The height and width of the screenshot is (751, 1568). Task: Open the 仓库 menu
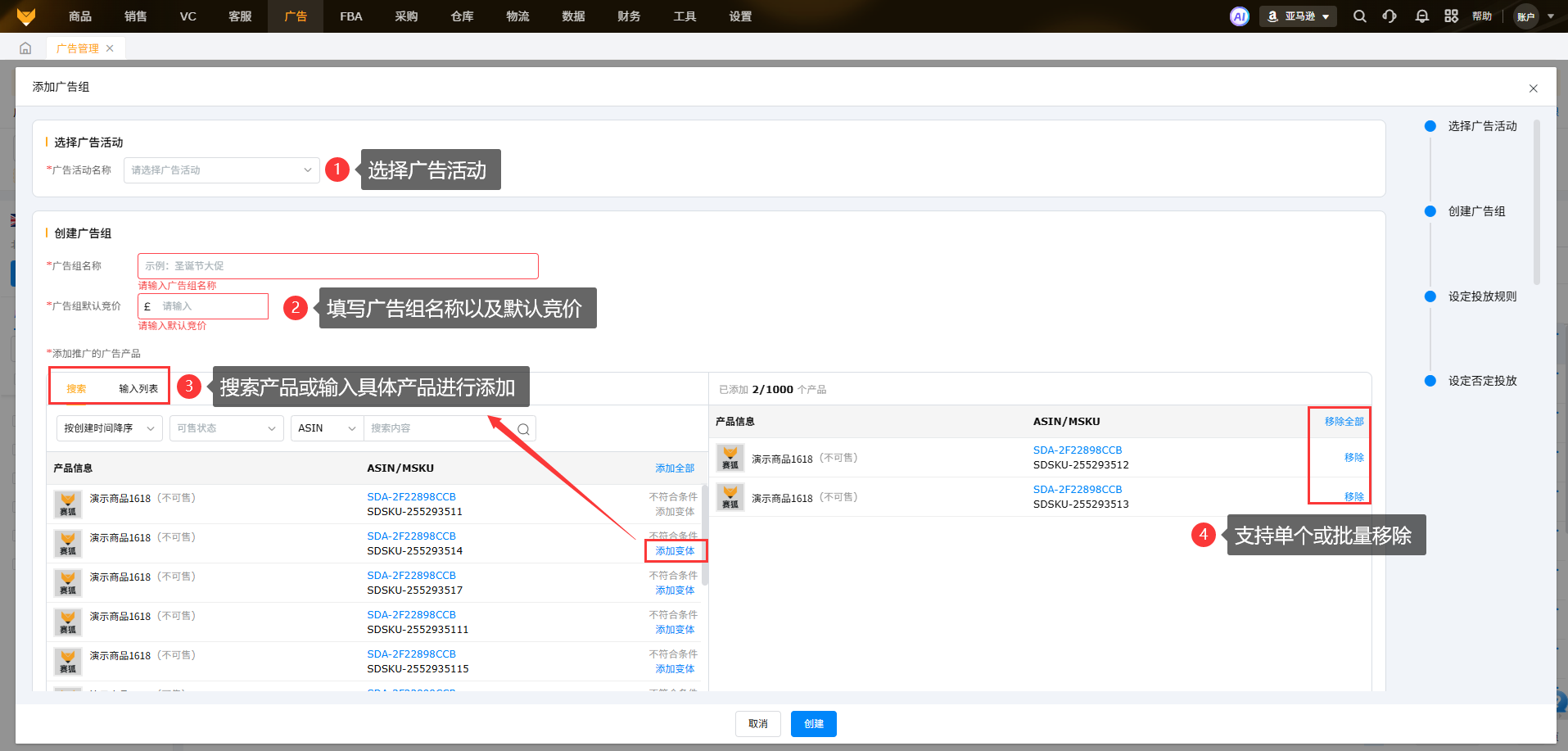462,16
